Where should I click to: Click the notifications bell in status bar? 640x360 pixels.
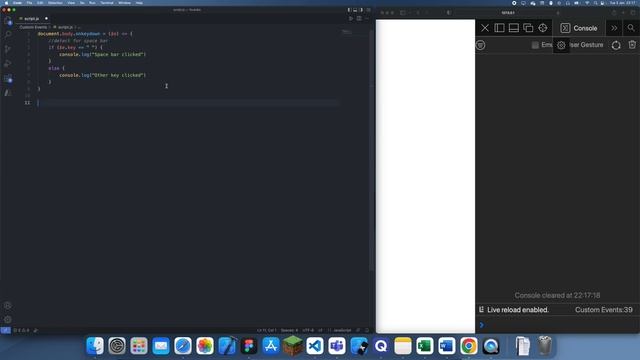point(367,330)
